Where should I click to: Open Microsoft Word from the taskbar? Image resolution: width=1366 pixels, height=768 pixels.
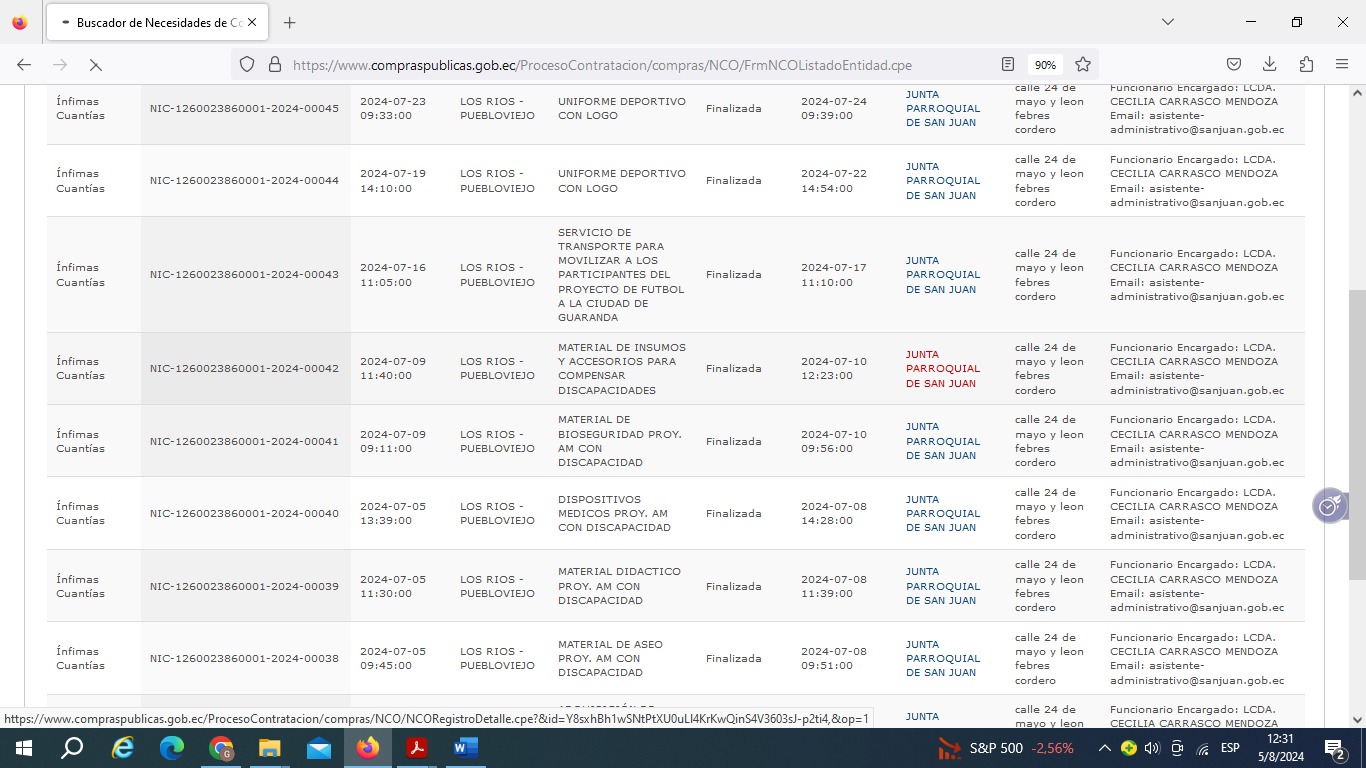[465, 748]
